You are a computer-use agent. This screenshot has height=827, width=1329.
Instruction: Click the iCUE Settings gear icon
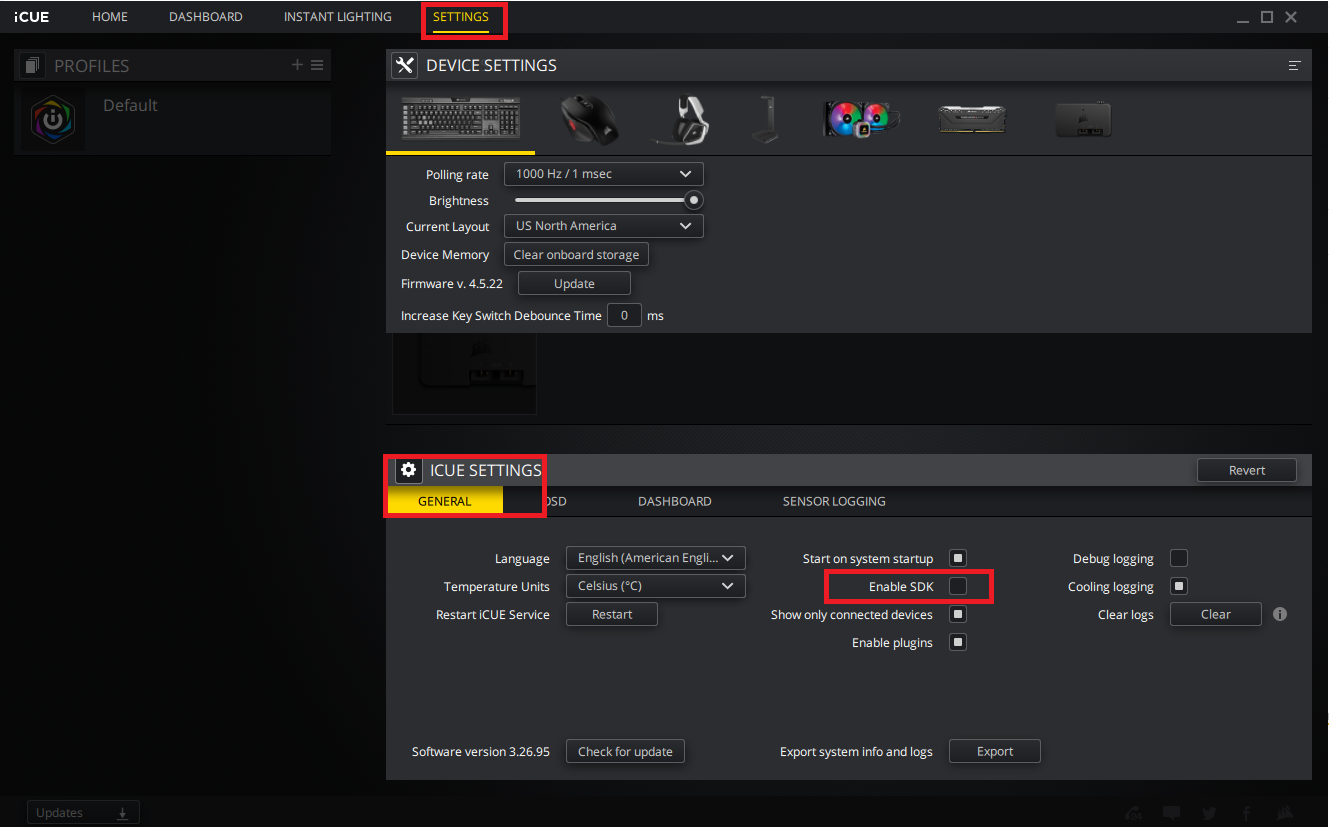[x=408, y=470]
